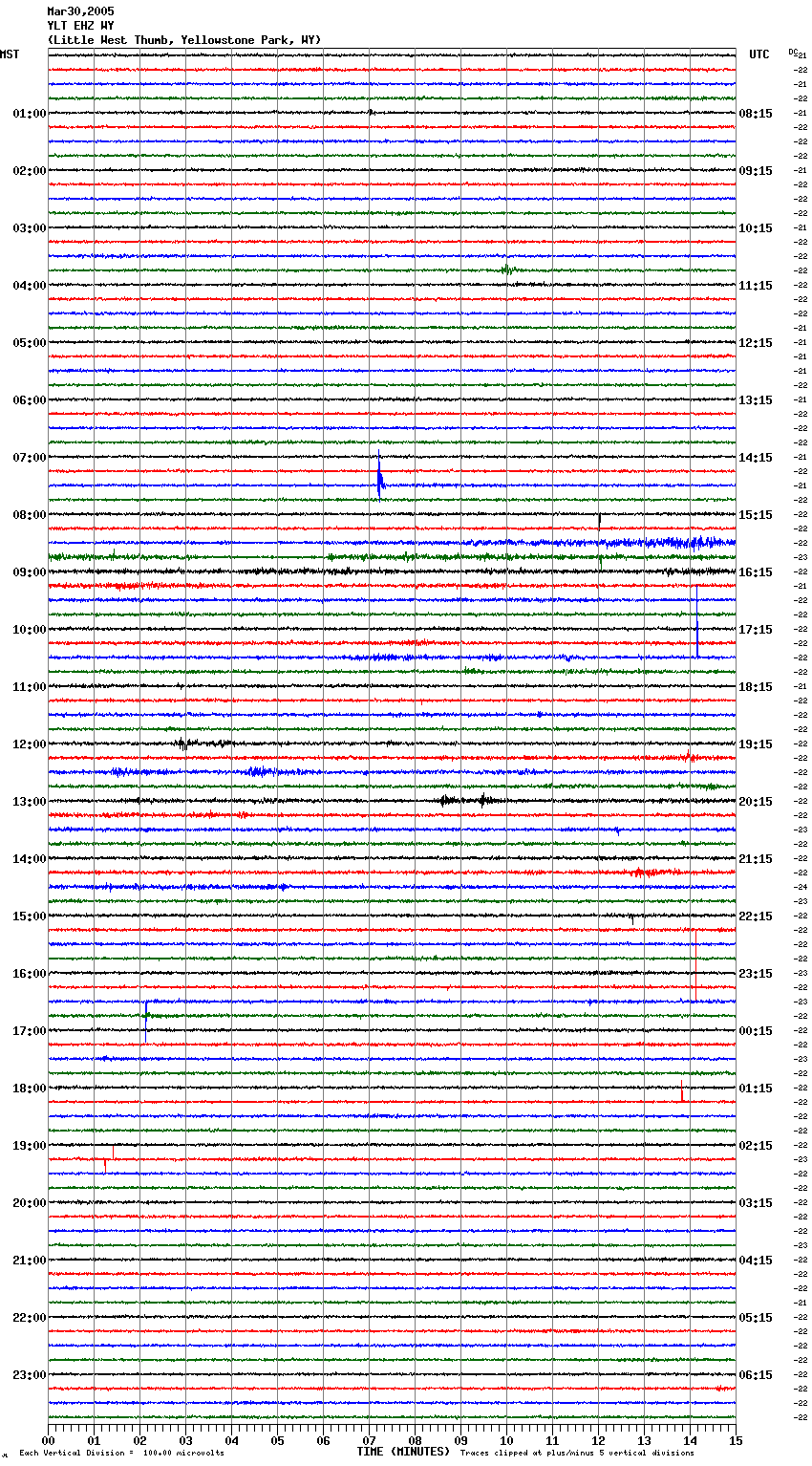This screenshot has width=812, height=1466.
Task: Click the 02:15 UTC time label
Action: [756, 1146]
